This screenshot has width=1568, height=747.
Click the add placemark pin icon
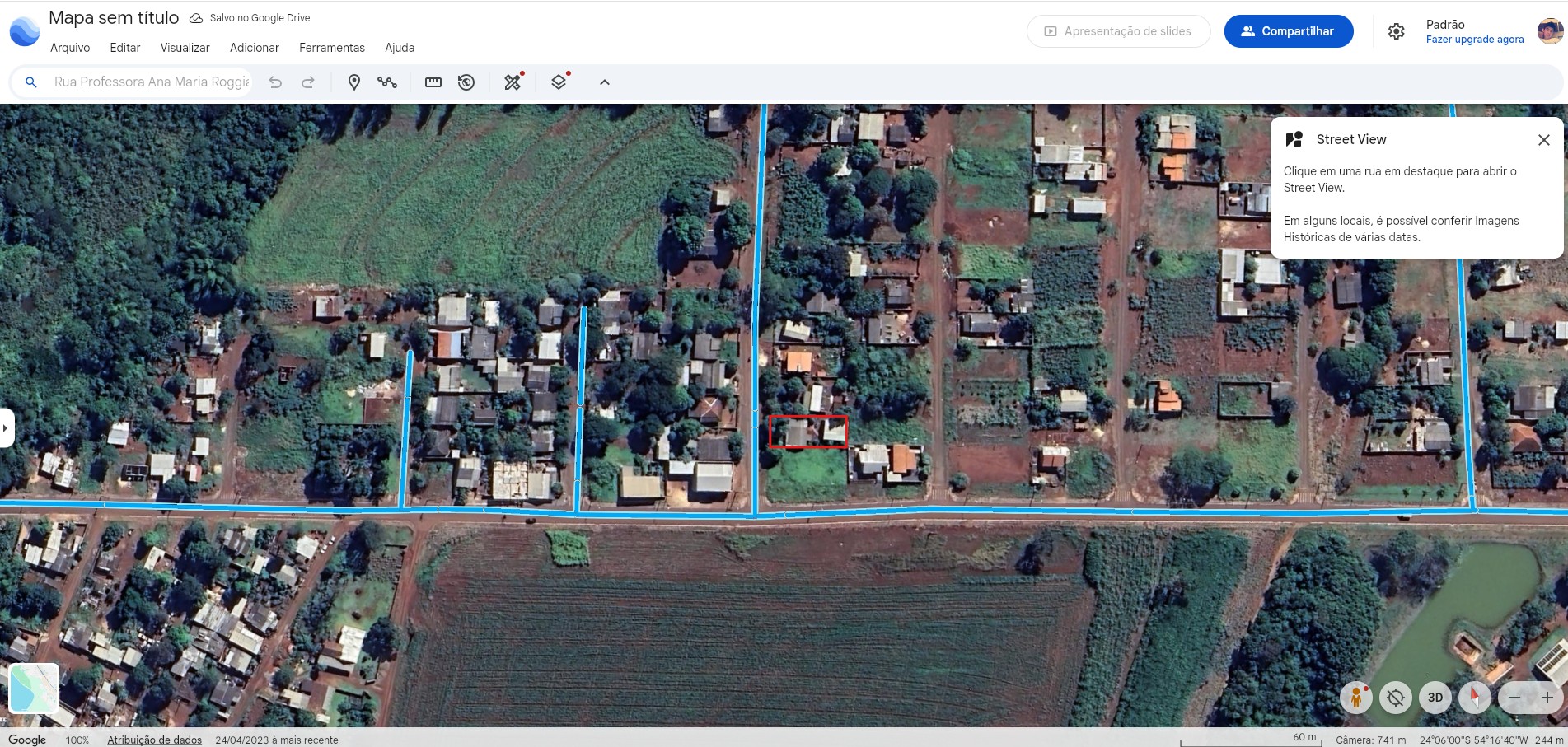pyautogui.click(x=354, y=82)
